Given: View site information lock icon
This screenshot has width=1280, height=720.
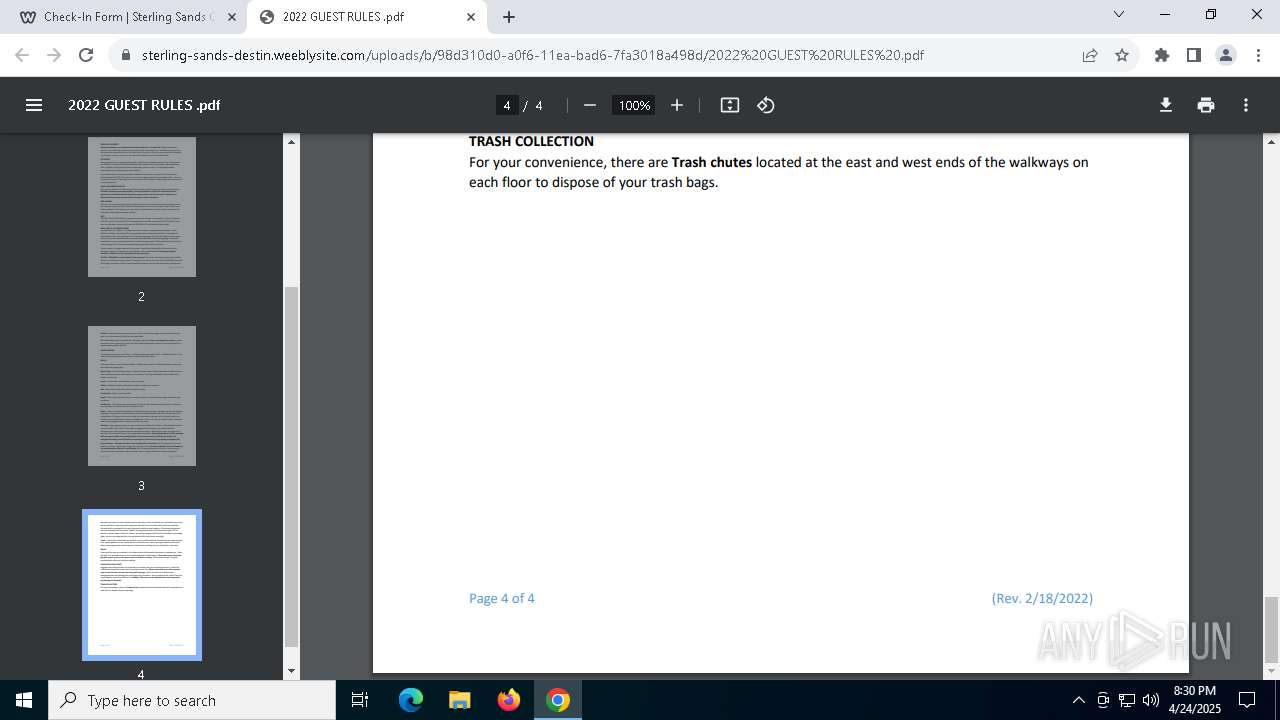Looking at the screenshot, I should (x=126, y=55).
